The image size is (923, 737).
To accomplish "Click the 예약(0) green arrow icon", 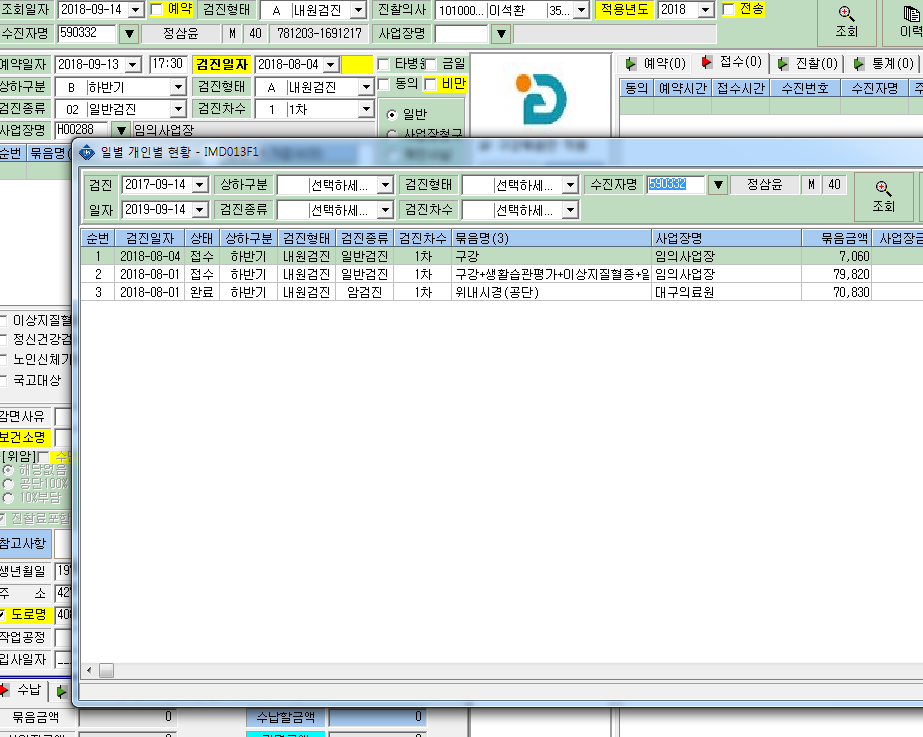I will point(631,63).
